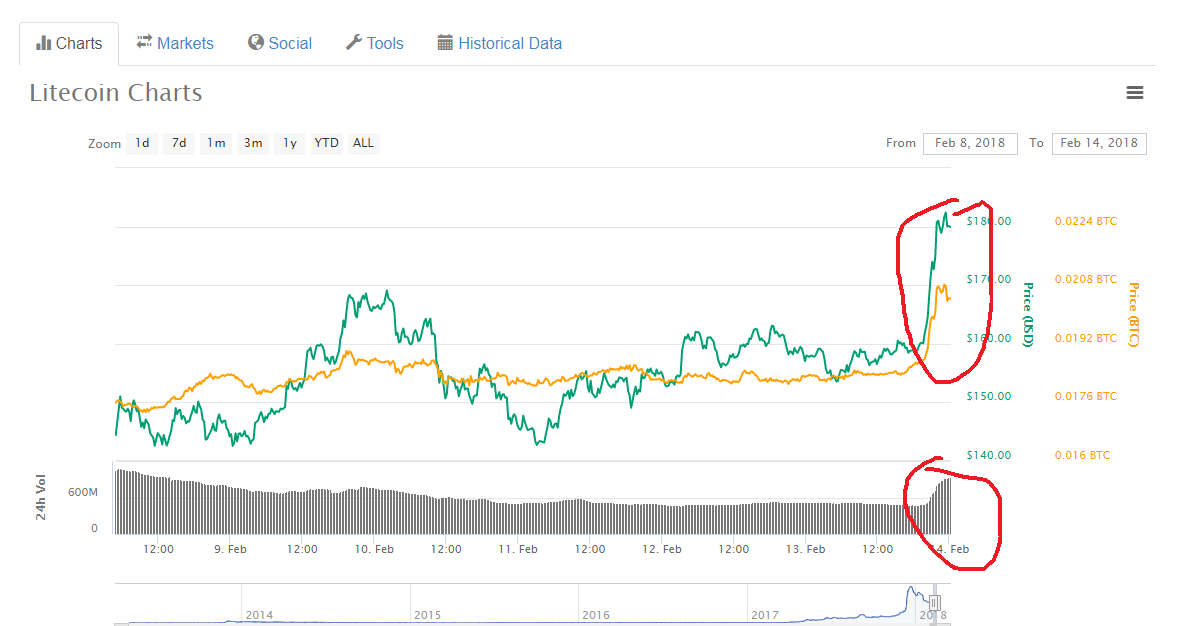Choose the 1m zoom button

[216, 143]
